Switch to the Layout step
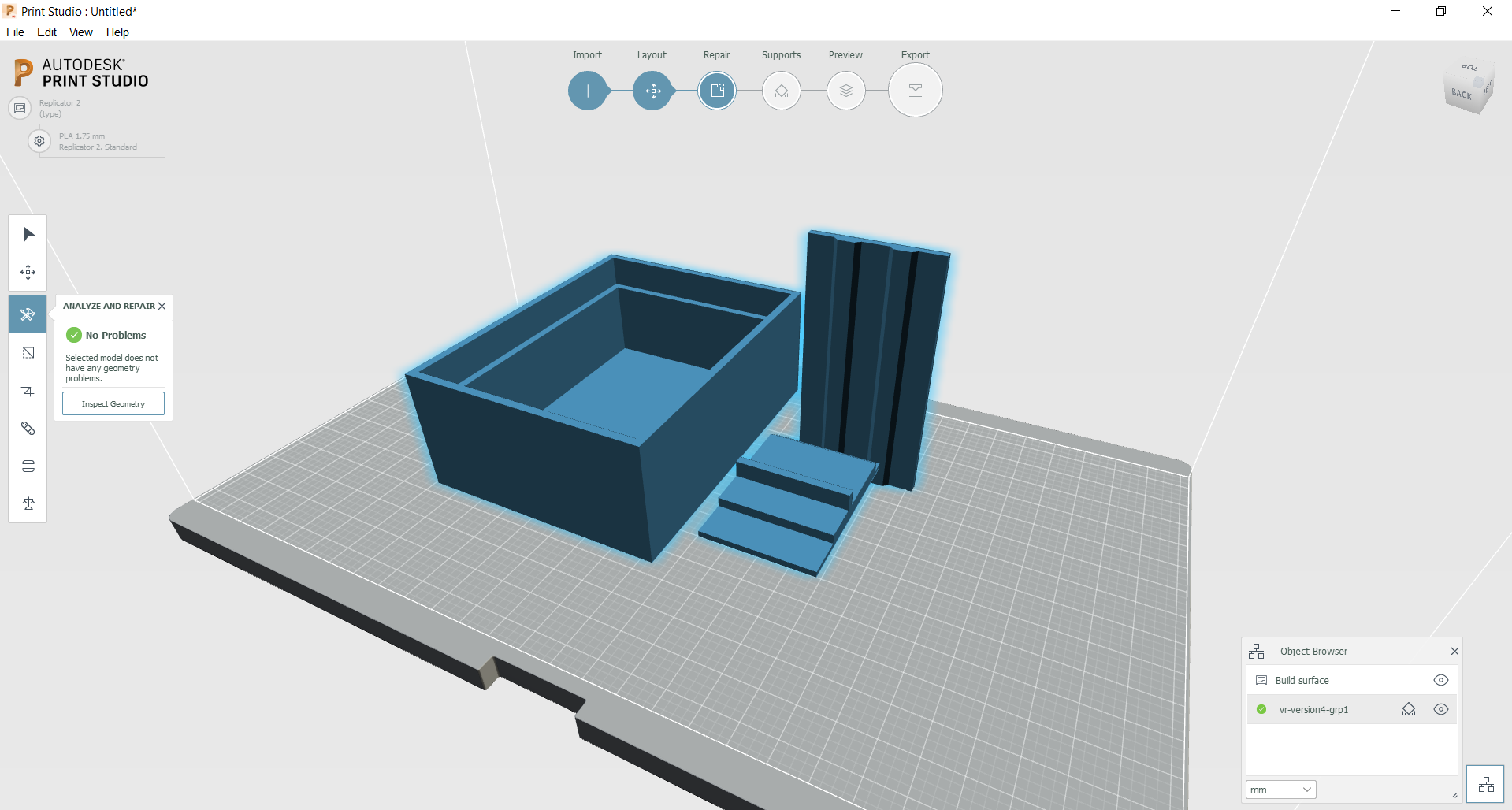Image resolution: width=1512 pixels, height=810 pixels. pyautogui.click(x=652, y=90)
